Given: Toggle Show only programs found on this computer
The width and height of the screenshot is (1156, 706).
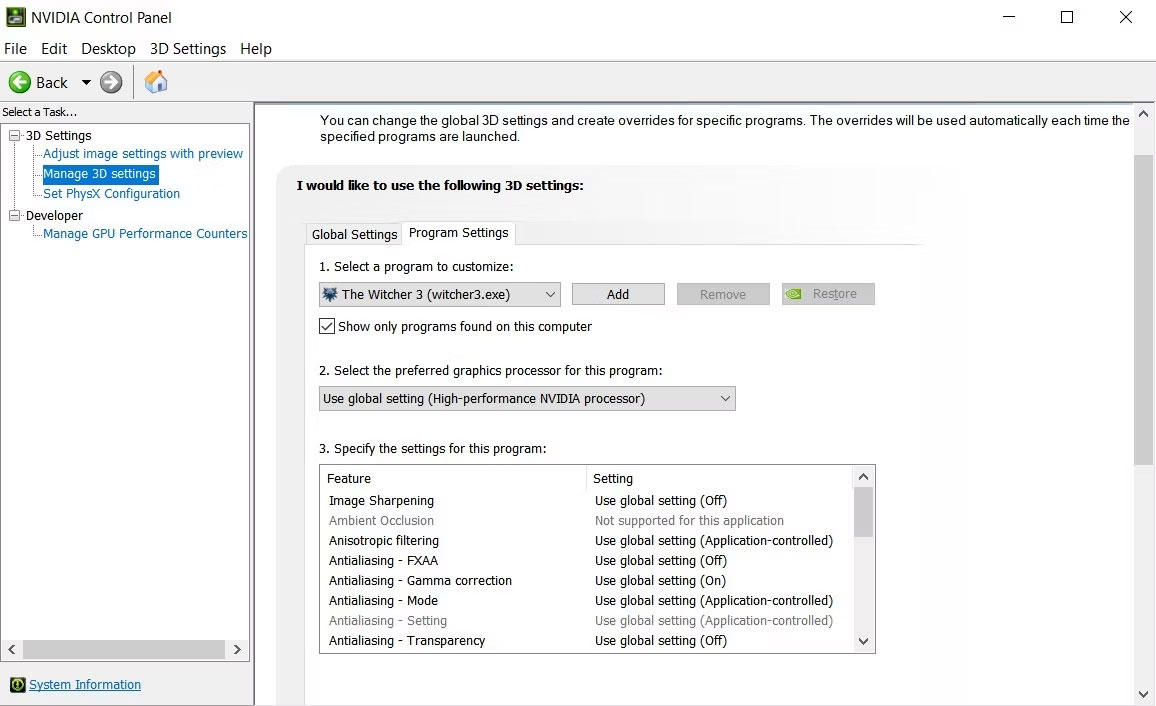Looking at the screenshot, I should 327,326.
